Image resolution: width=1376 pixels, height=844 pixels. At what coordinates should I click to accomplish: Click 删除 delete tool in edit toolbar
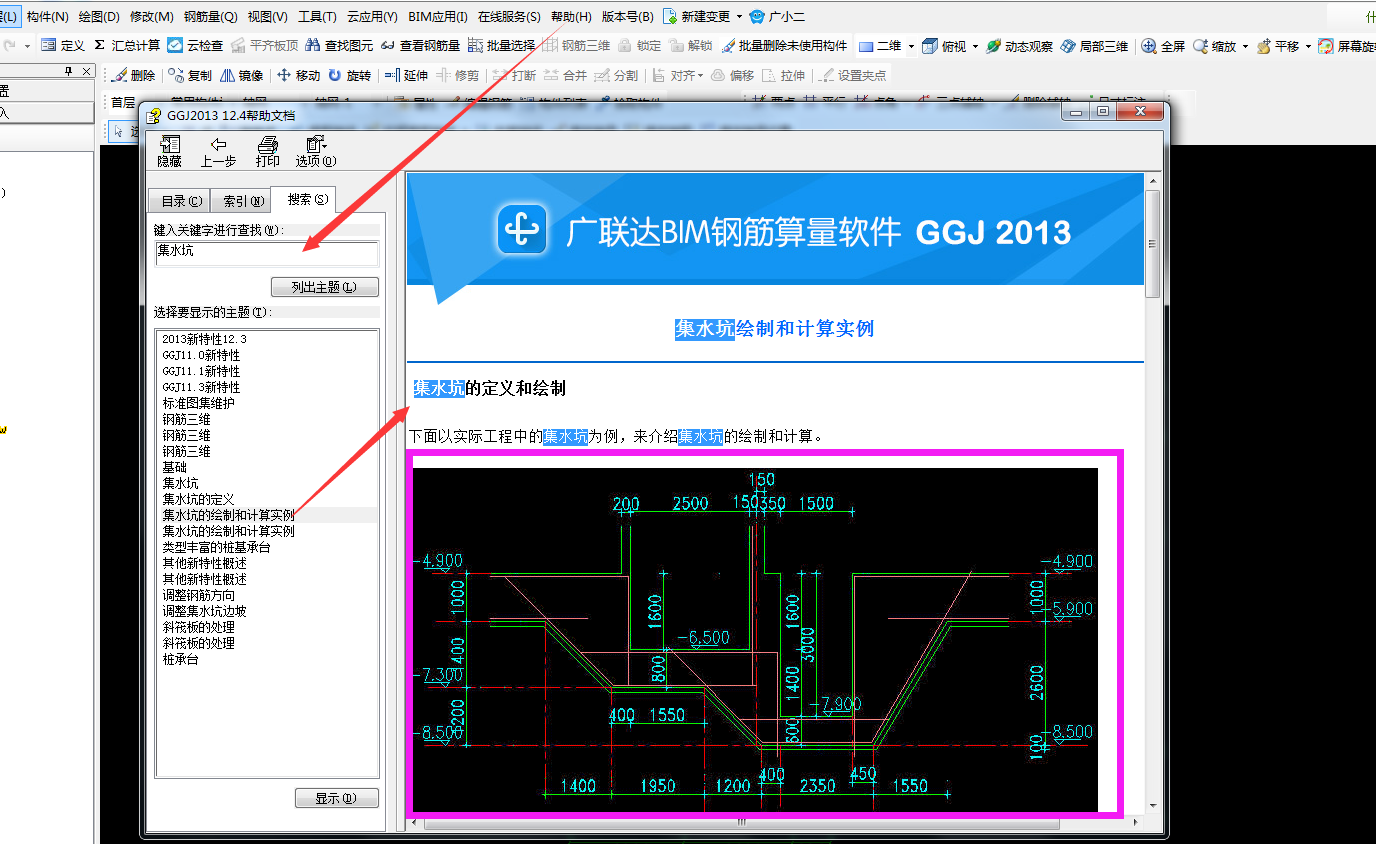click(133, 75)
